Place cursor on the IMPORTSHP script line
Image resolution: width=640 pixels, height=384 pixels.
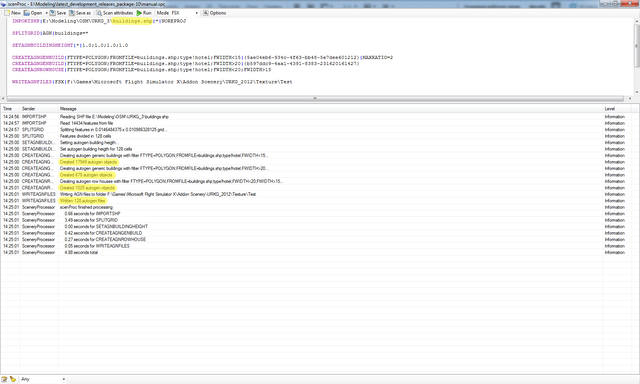point(99,21)
